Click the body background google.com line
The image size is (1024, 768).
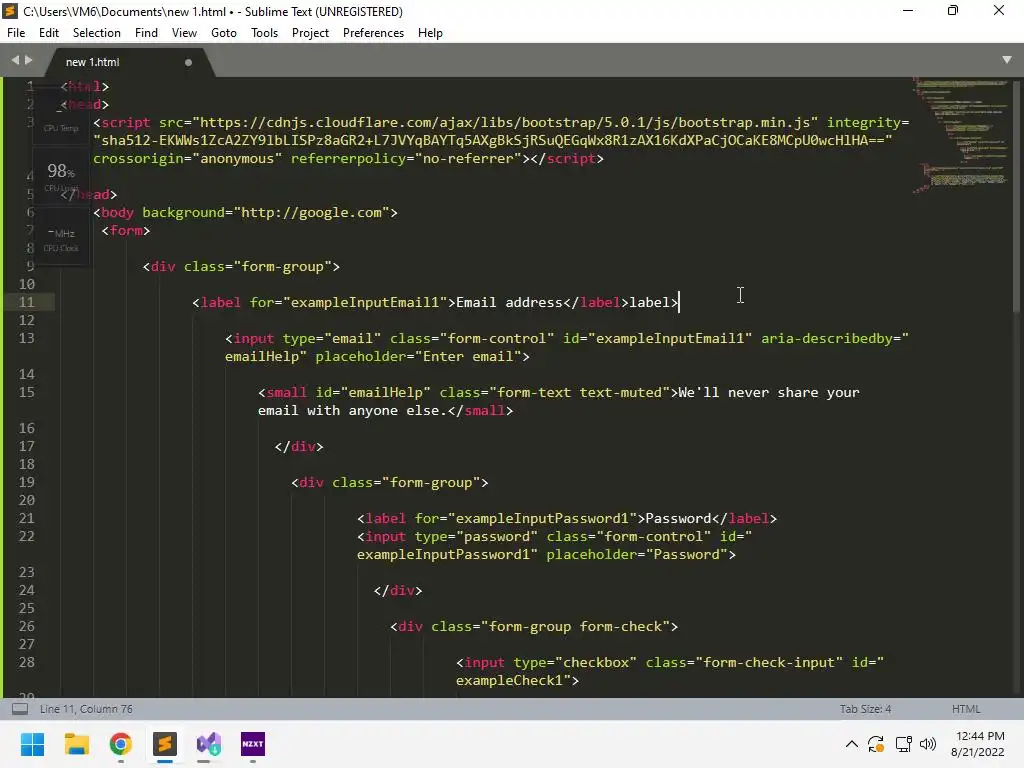(x=245, y=212)
